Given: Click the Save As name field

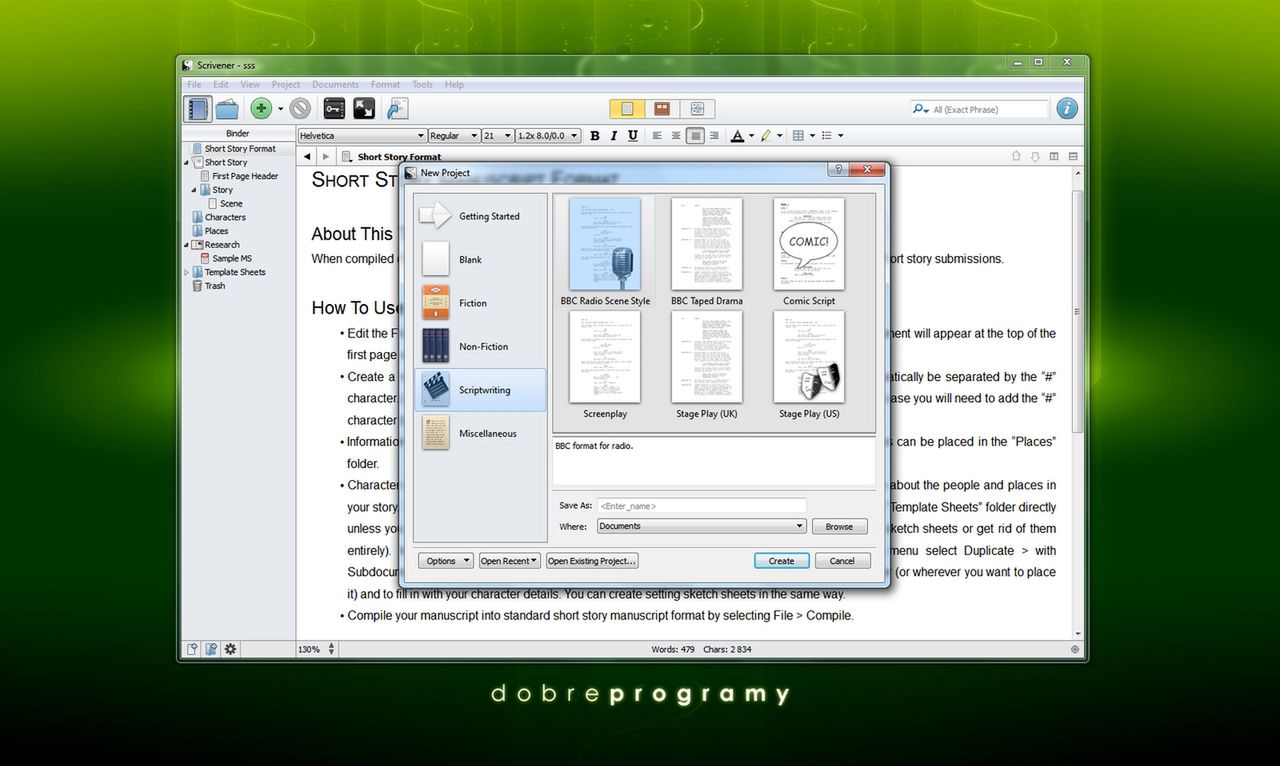Looking at the screenshot, I should pyautogui.click(x=702, y=506).
